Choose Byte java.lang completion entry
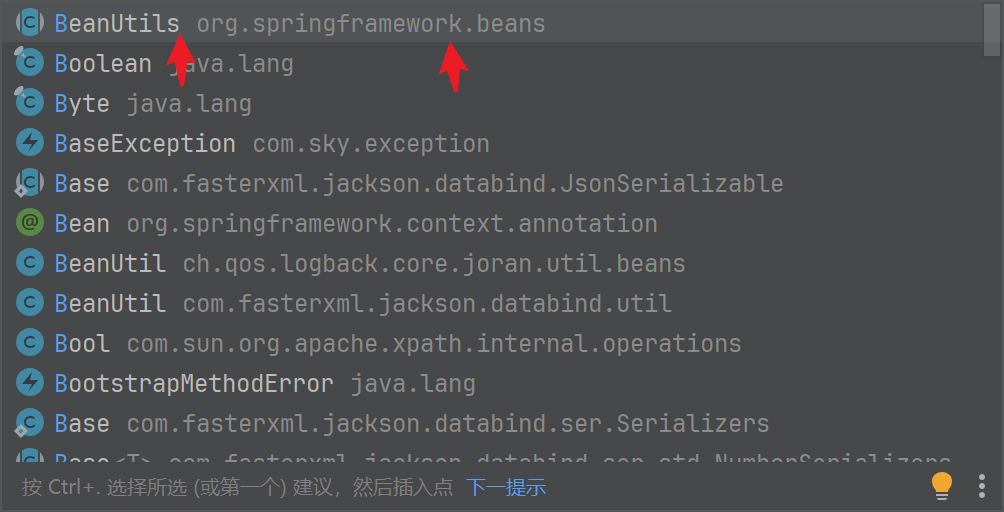The image size is (1004, 512). (x=492, y=103)
